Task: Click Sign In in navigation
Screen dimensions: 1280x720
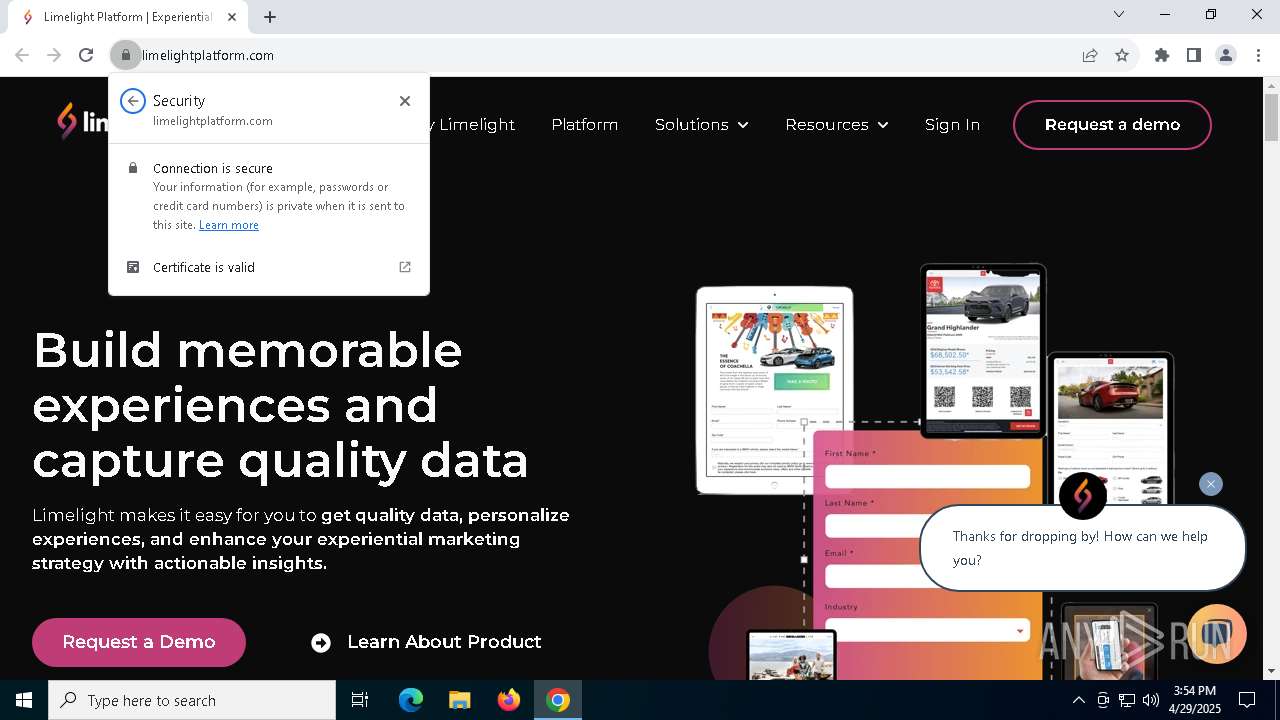Action: click(952, 125)
